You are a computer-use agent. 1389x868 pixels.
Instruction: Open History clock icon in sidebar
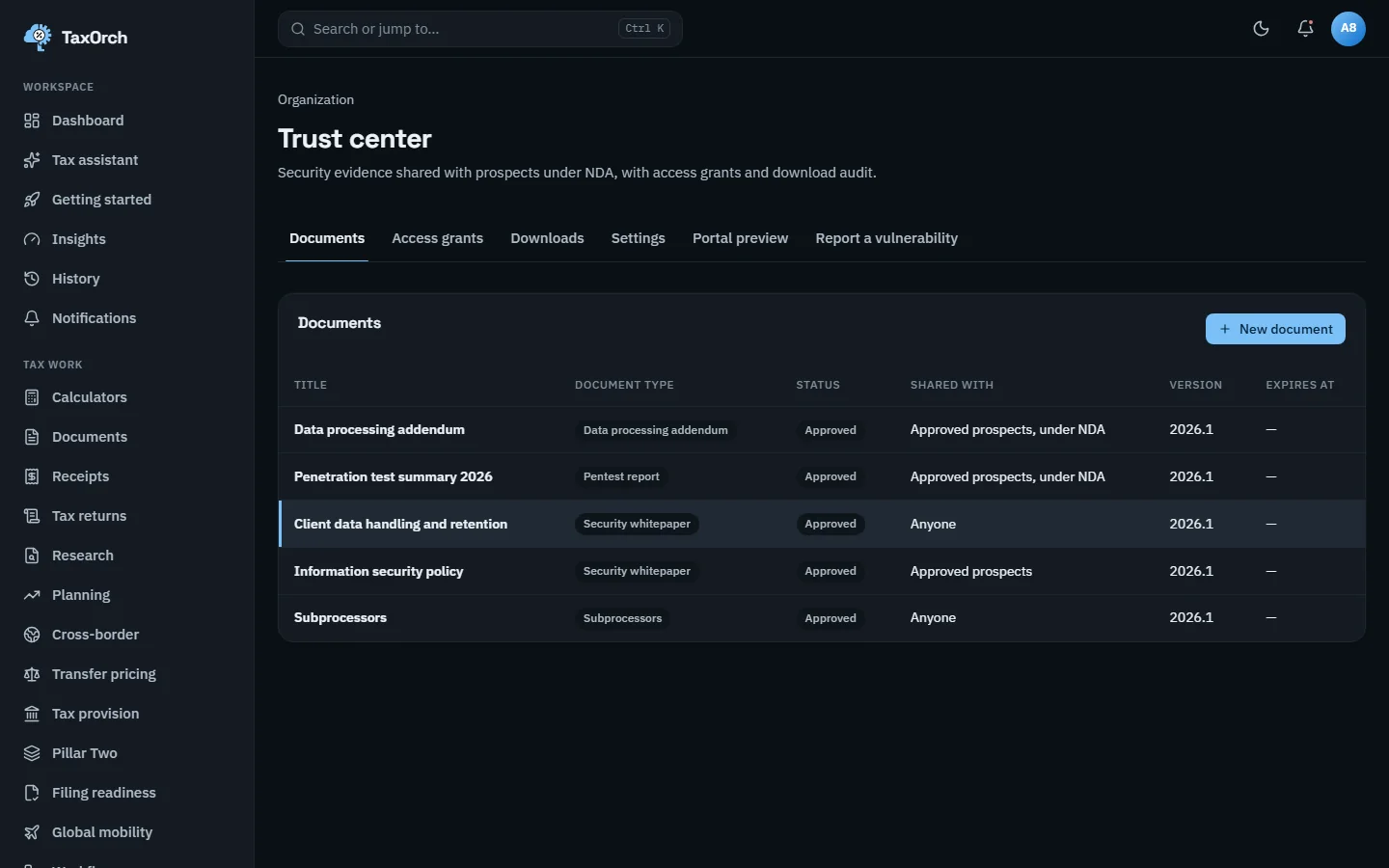point(32,279)
